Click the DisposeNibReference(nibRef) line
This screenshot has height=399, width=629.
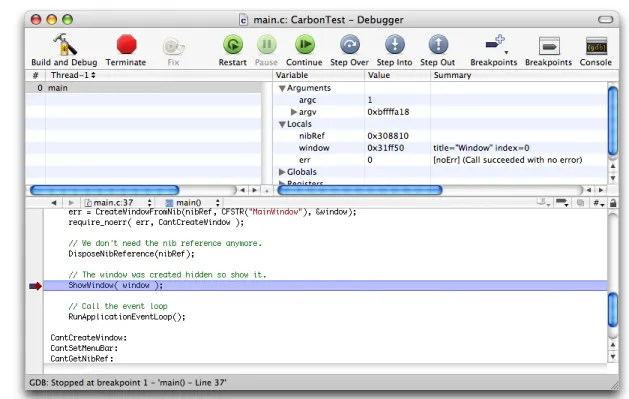131,254
